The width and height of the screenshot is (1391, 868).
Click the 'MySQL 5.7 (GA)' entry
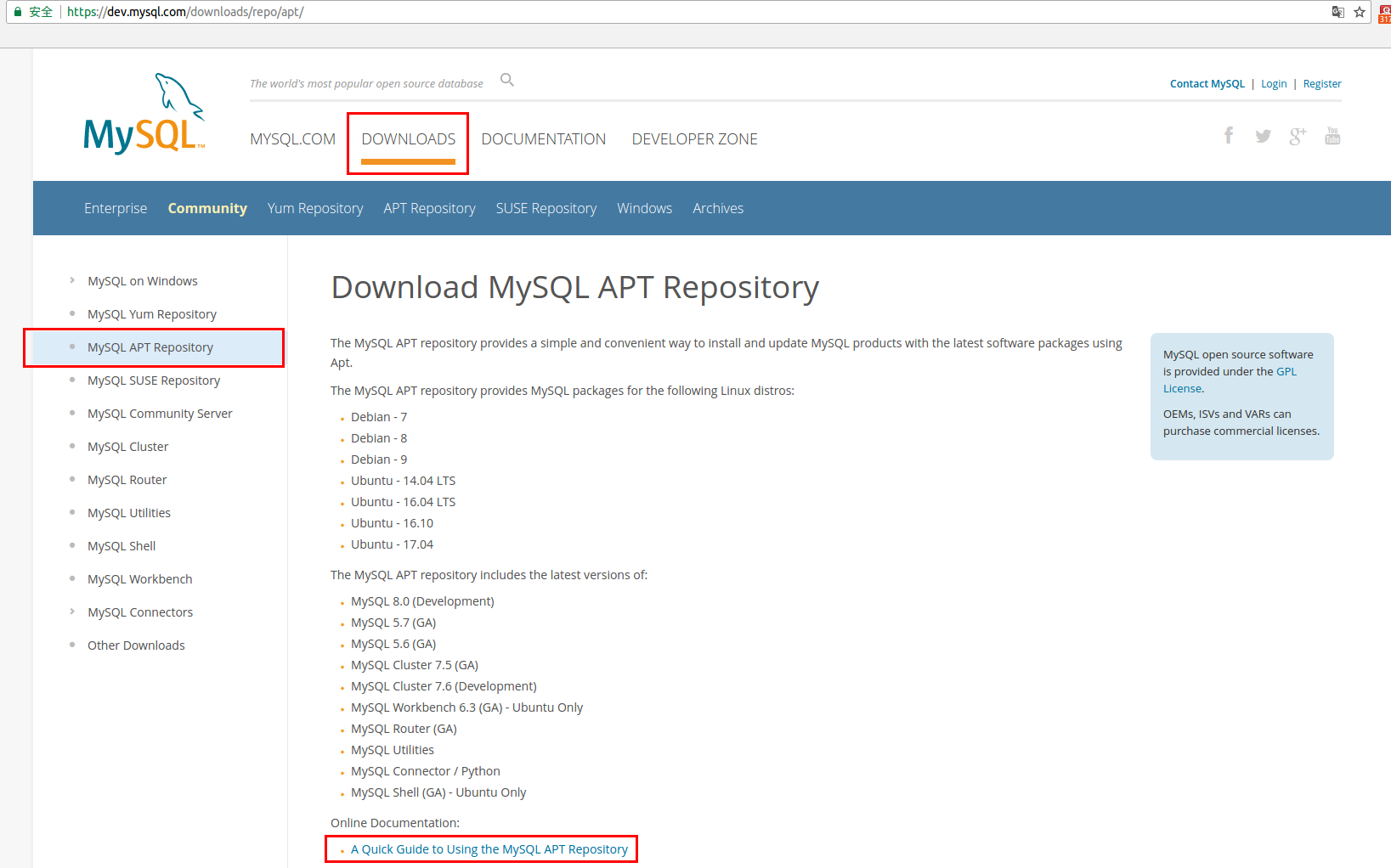point(393,623)
